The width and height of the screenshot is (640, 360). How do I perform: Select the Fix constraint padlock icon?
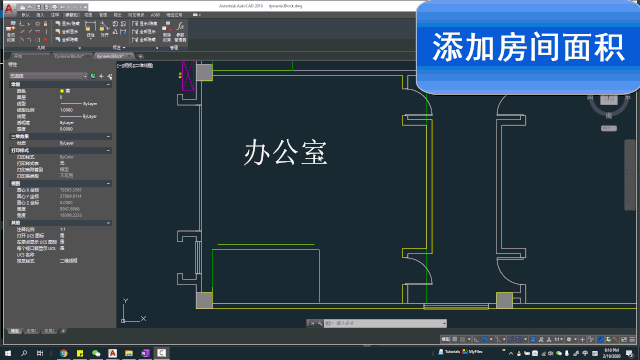[45, 24]
